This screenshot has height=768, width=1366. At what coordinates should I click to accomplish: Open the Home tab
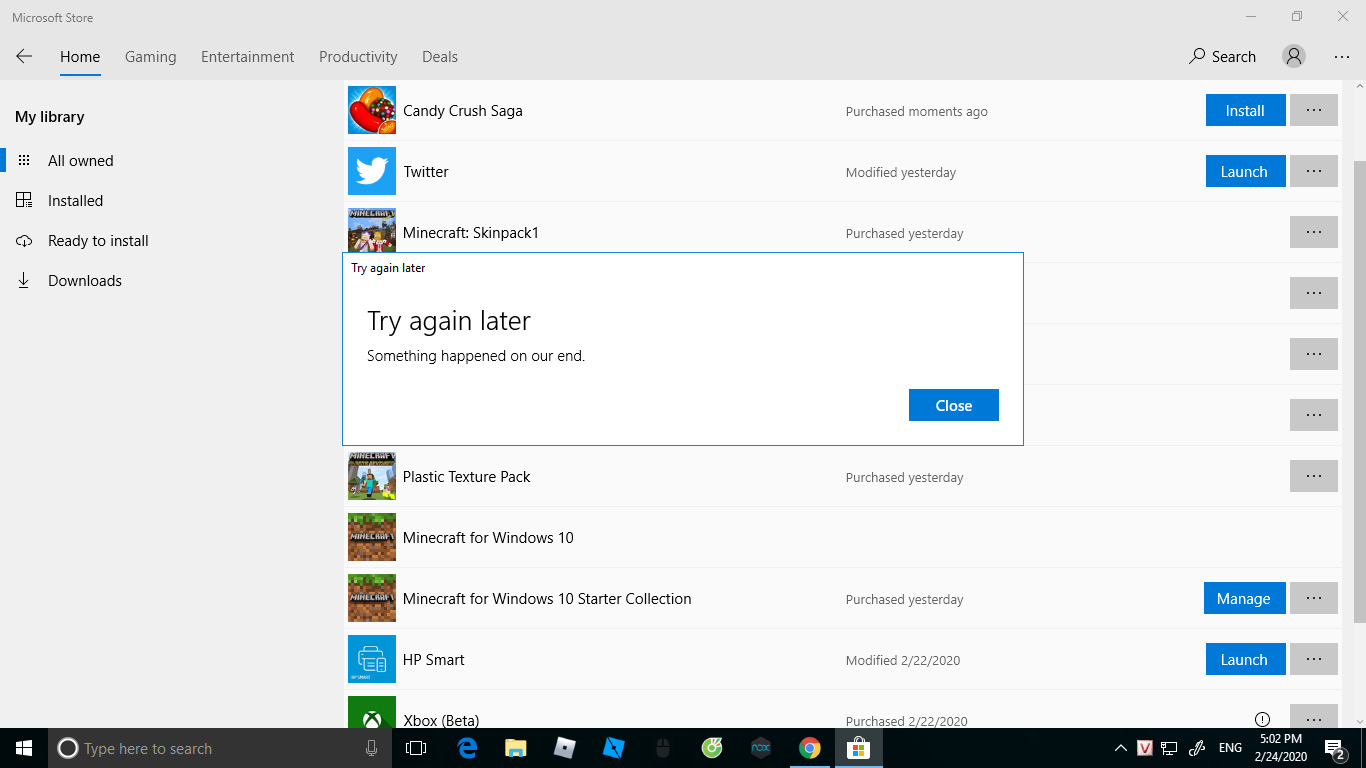point(80,57)
